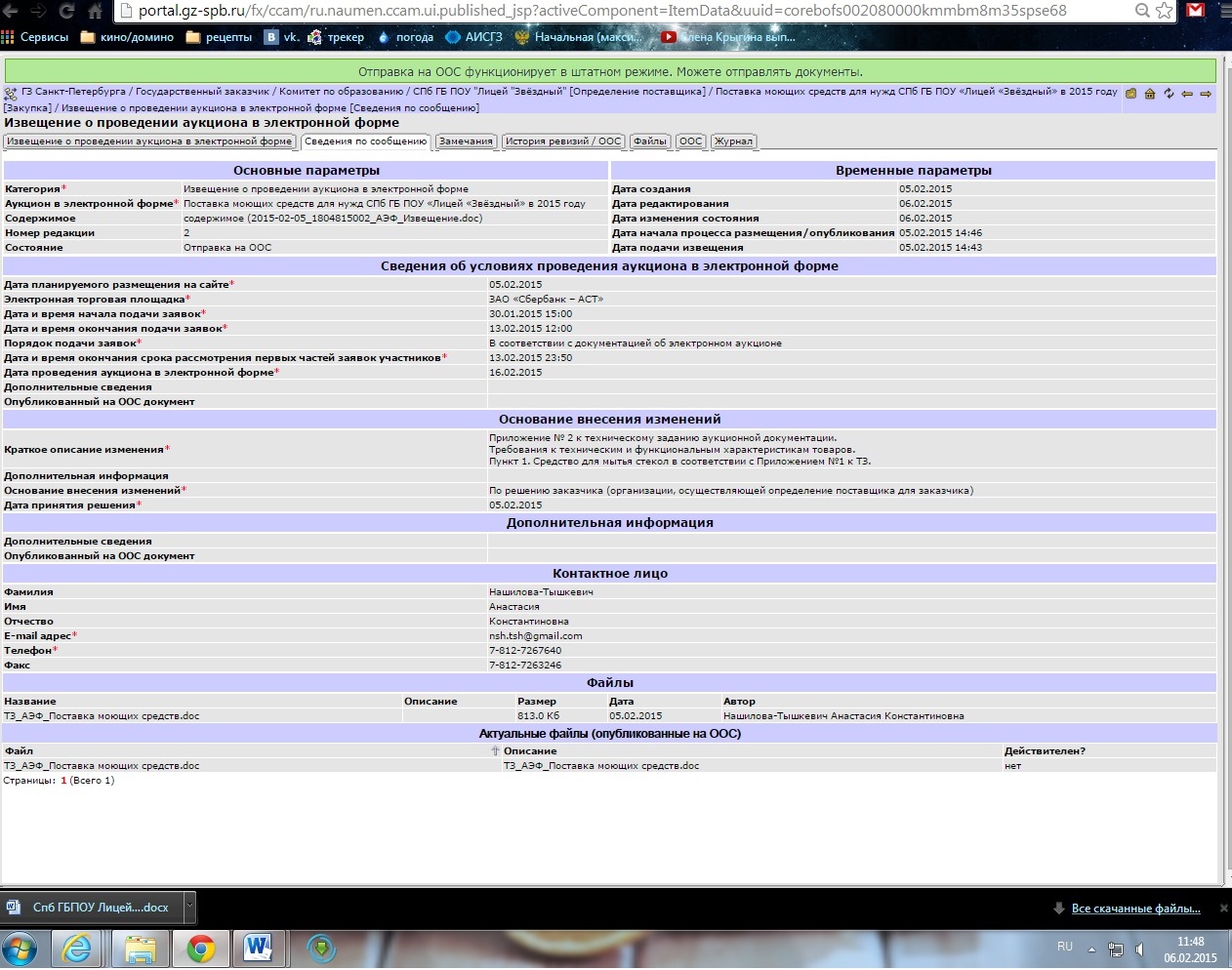This screenshot has width=1232, height=970.
Task: Click the address bar URL field
Action: pos(625,11)
